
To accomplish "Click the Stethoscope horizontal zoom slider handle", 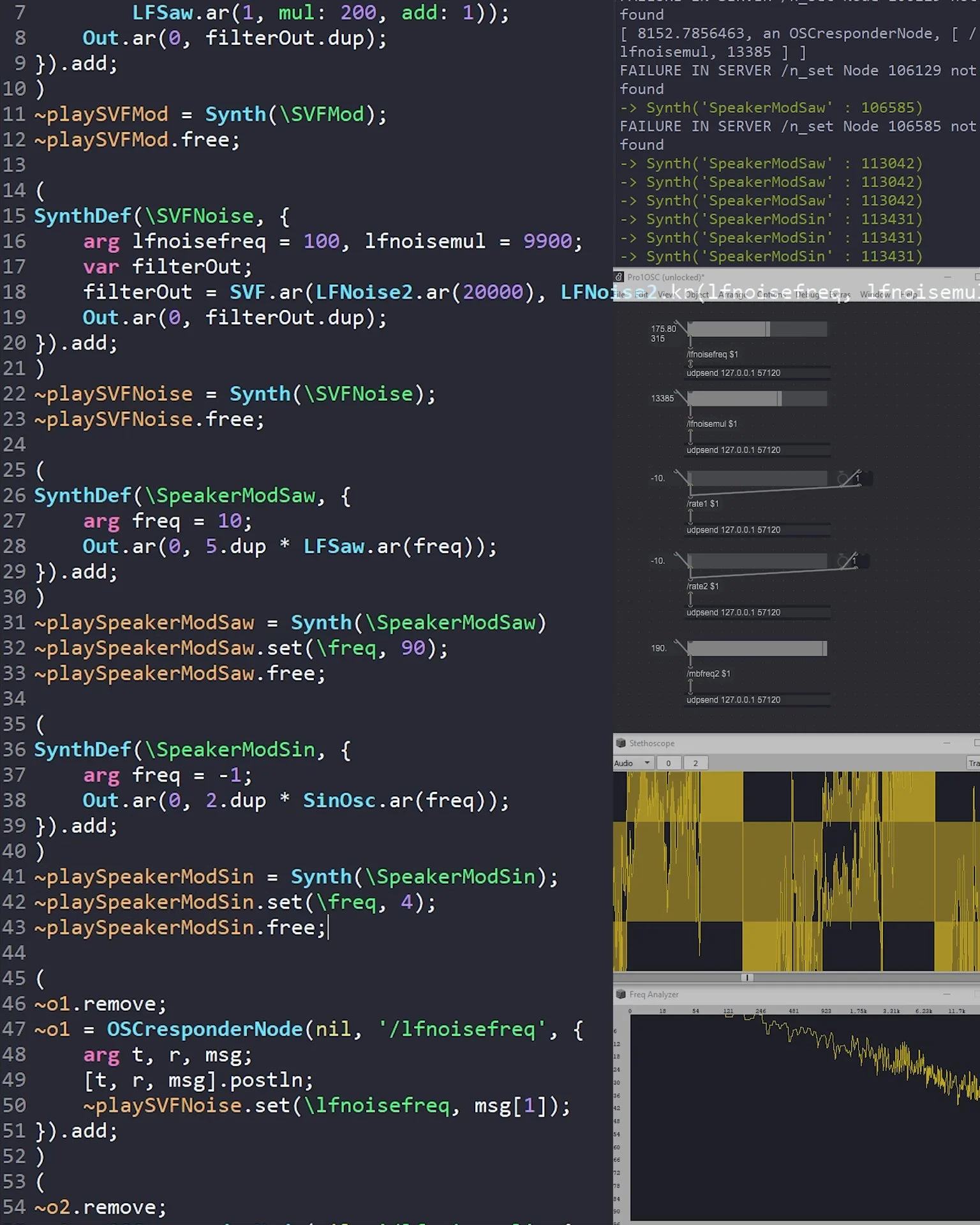I will (747, 977).
